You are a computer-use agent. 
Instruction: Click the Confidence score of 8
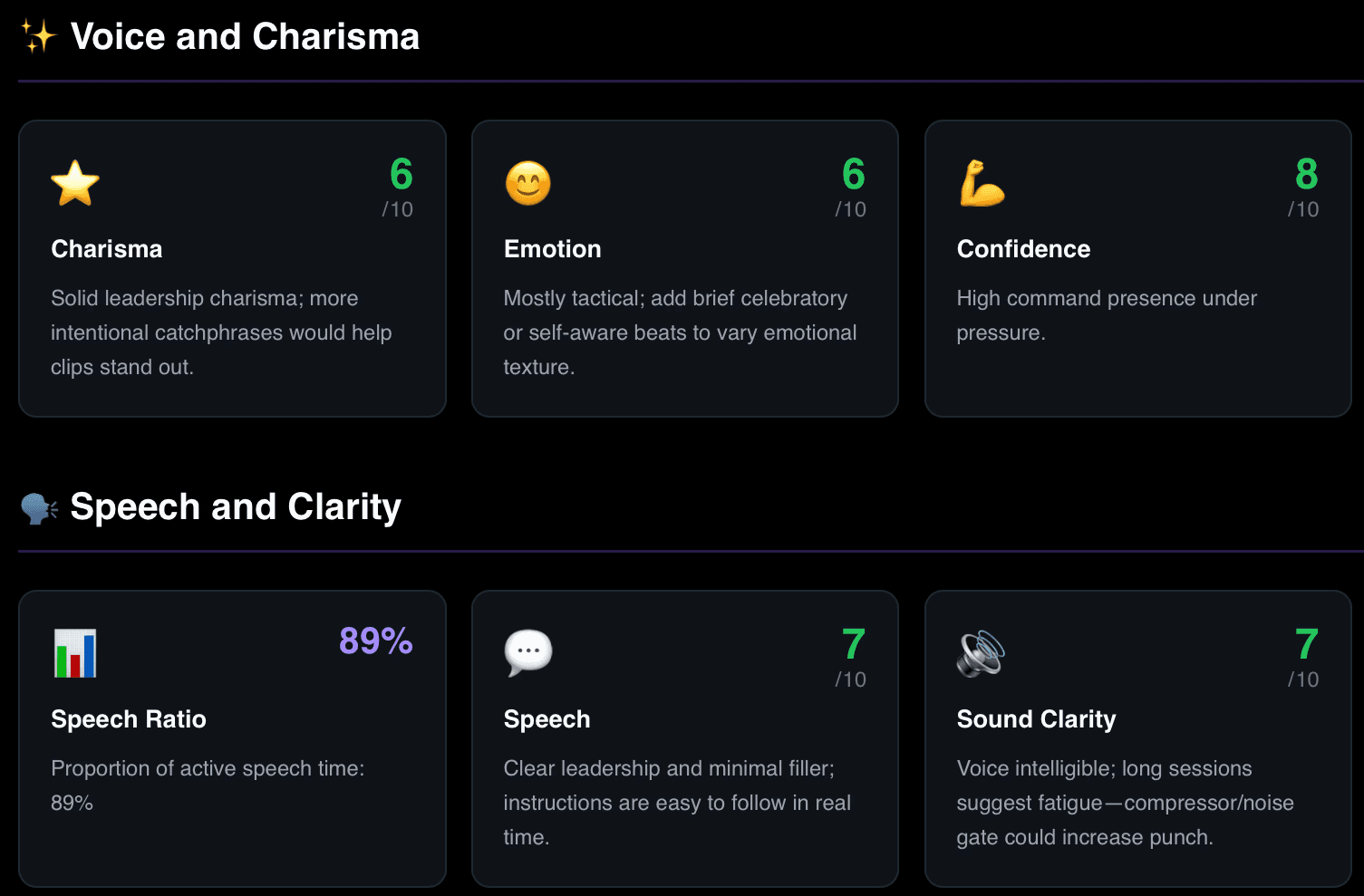pyautogui.click(x=1307, y=174)
